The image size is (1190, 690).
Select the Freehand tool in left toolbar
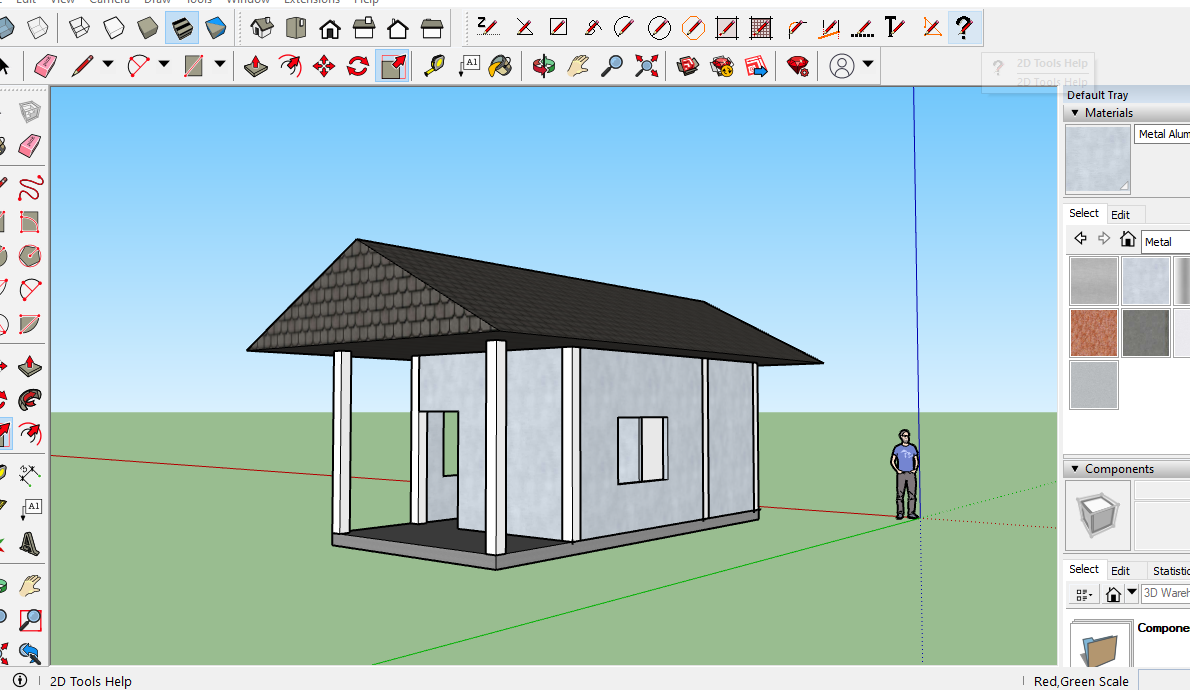(x=30, y=187)
